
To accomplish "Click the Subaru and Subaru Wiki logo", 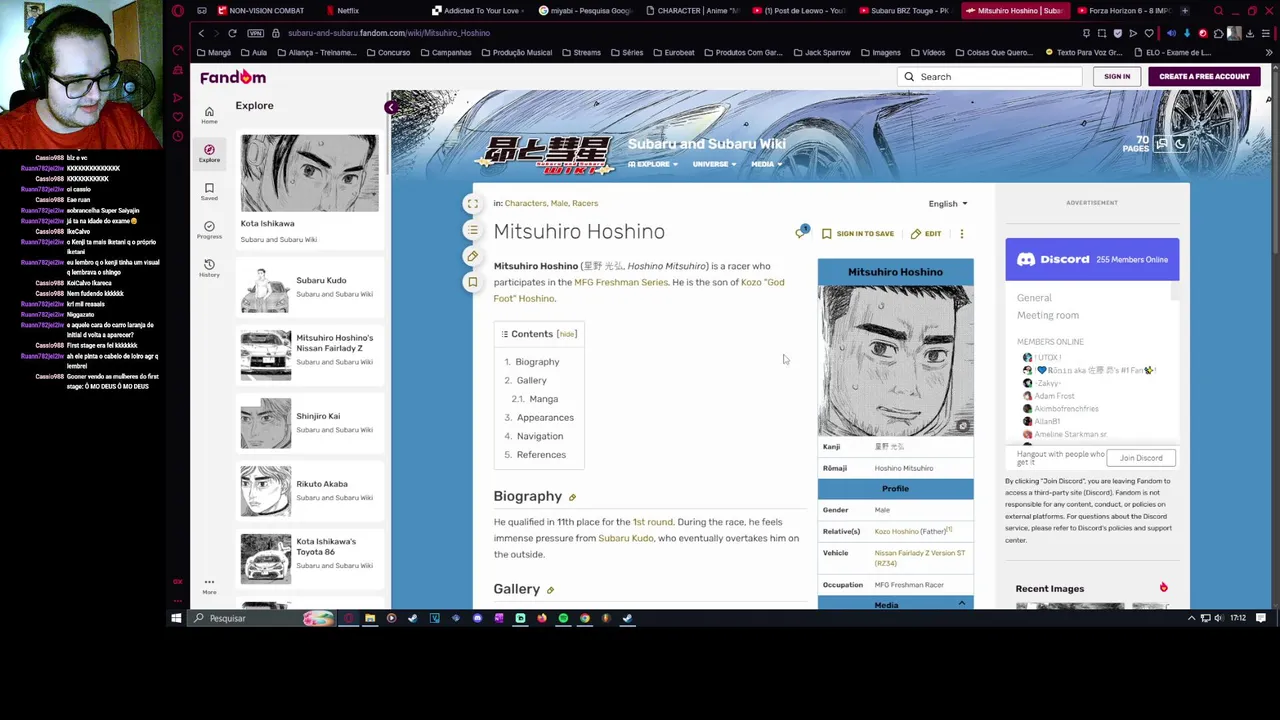I will click(x=546, y=154).
